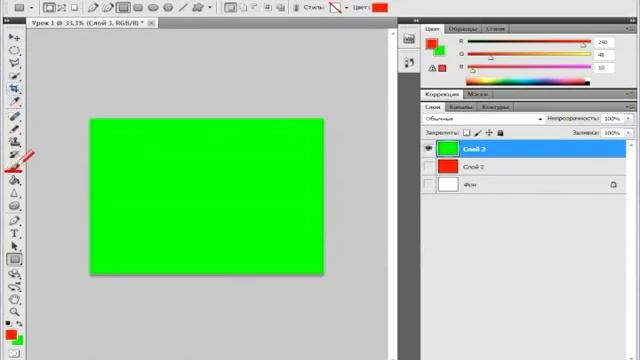
Task: Enable Shape Layers mode in options bar
Action: 49,7
